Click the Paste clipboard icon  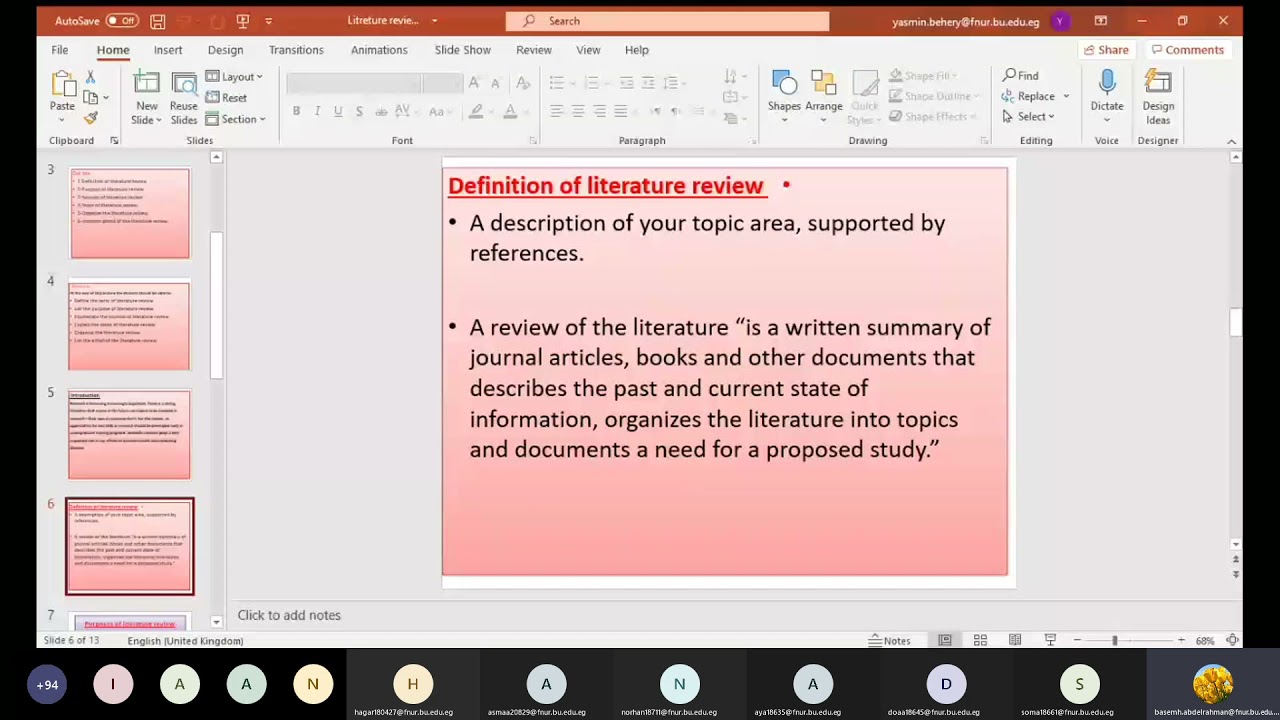click(62, 84)
